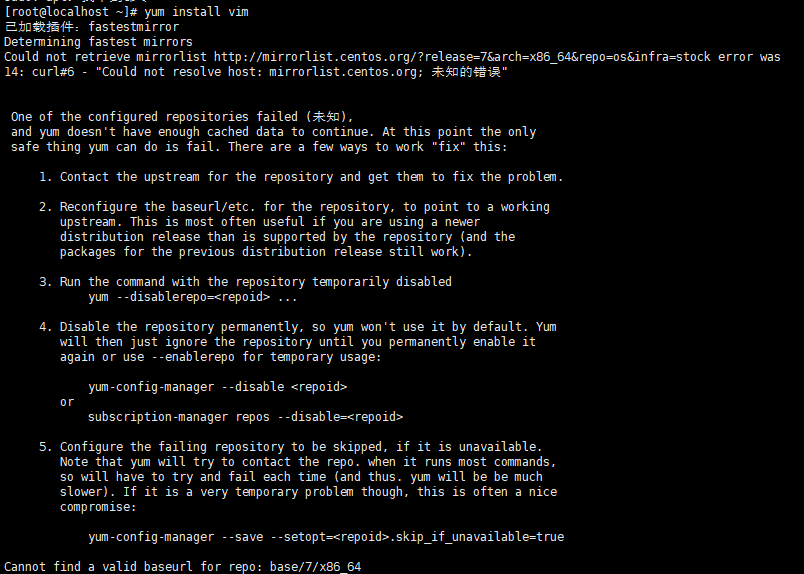Click the 'subscription-manager repos --disable=<repoid>' command
The height and width of the screenshot is (574, 804).
(246, 417)
